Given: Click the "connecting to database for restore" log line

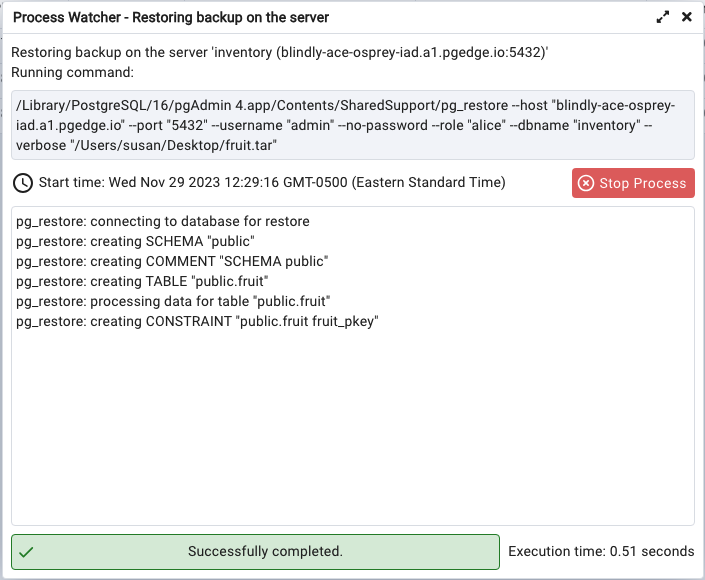Looking at the screenshot, I should pyautogui.click(x=163, y=221).
